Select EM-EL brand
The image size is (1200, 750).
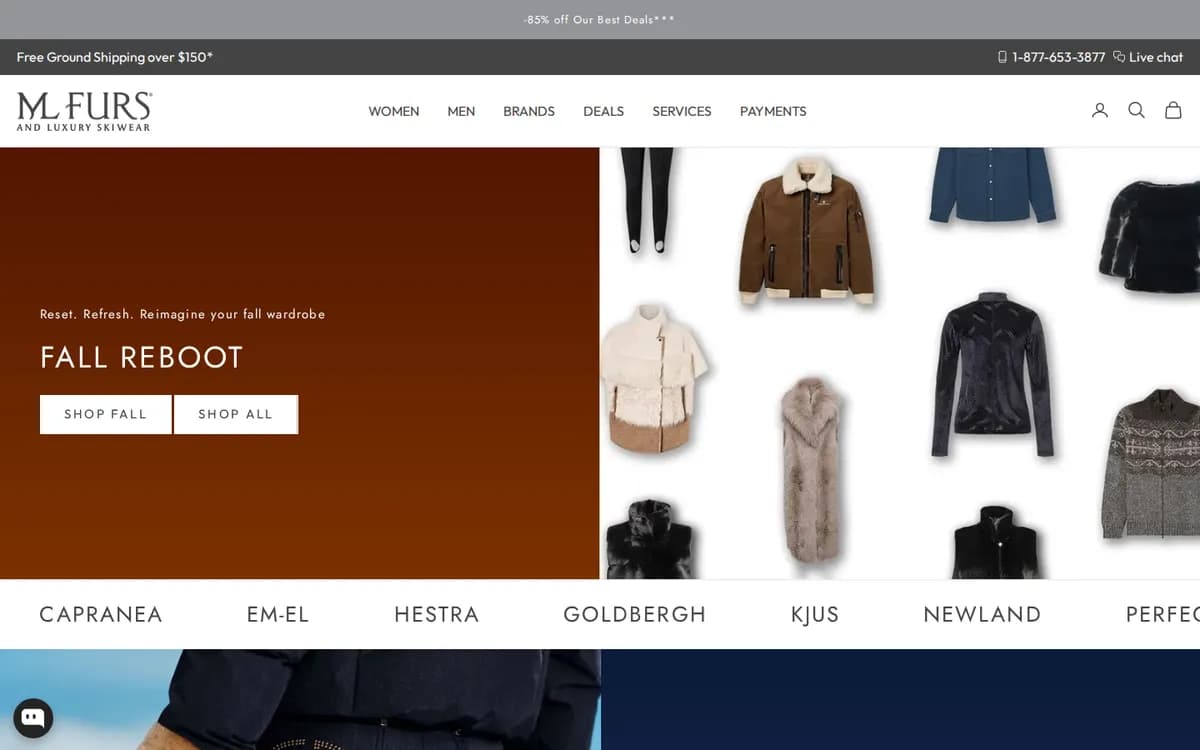[x=278, y=614]
